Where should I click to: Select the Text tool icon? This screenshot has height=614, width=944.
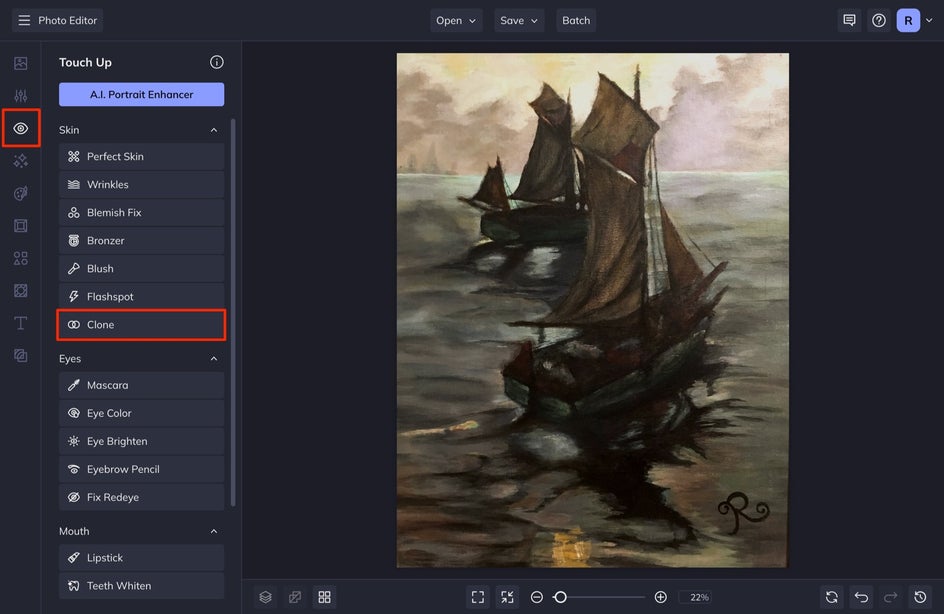point(20,323)
